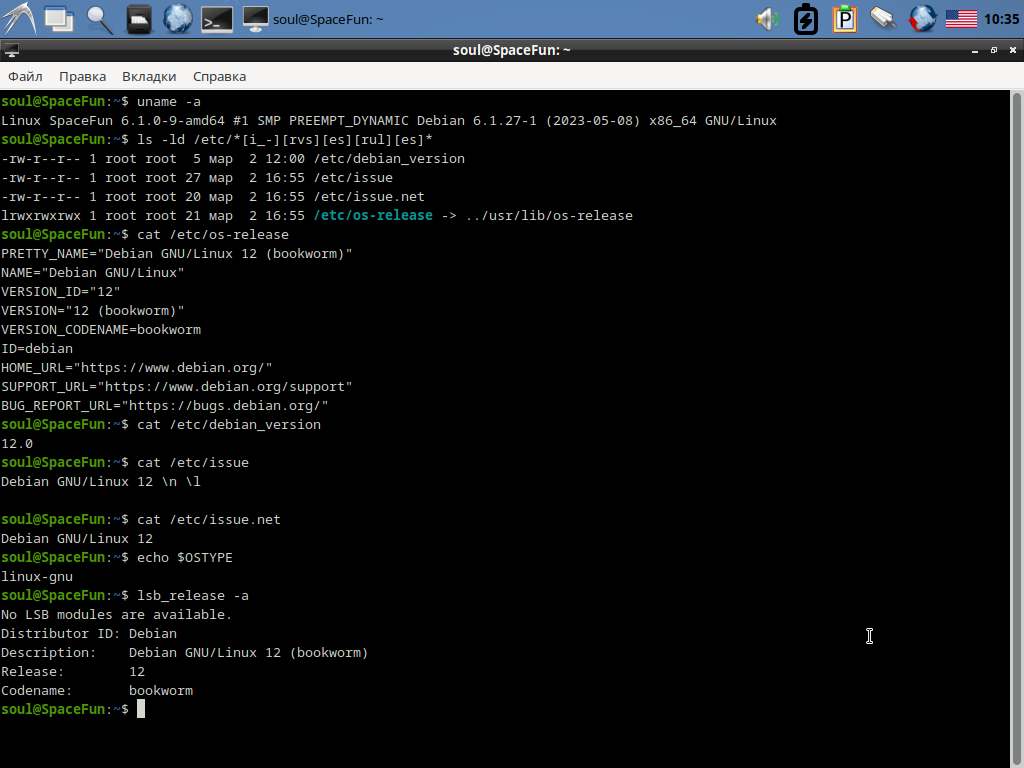Open the clipboard manager tray icon
This screenshot has height=768, width=1024.
point(844,20)
